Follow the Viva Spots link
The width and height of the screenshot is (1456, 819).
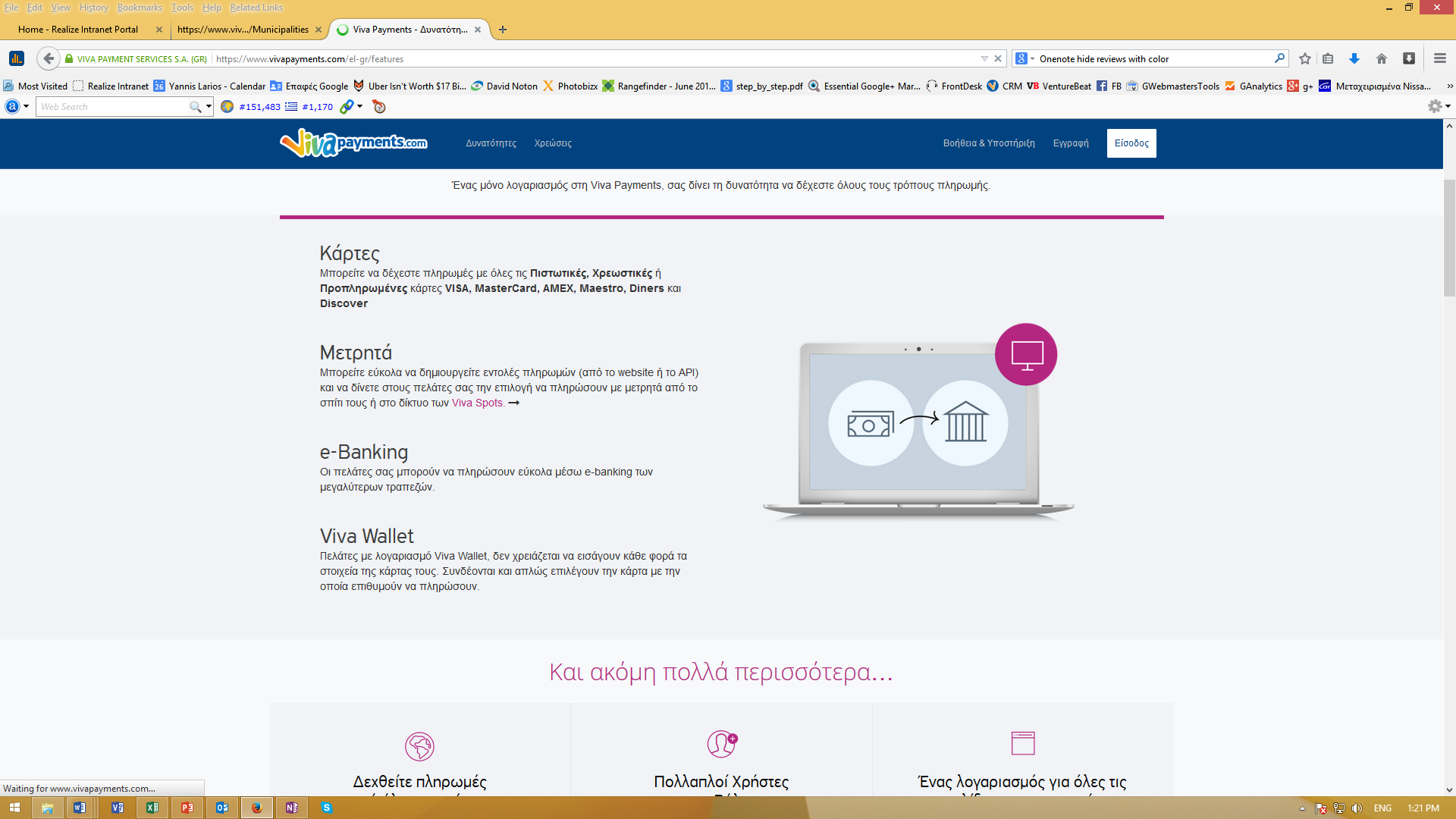tap(478, 403)
